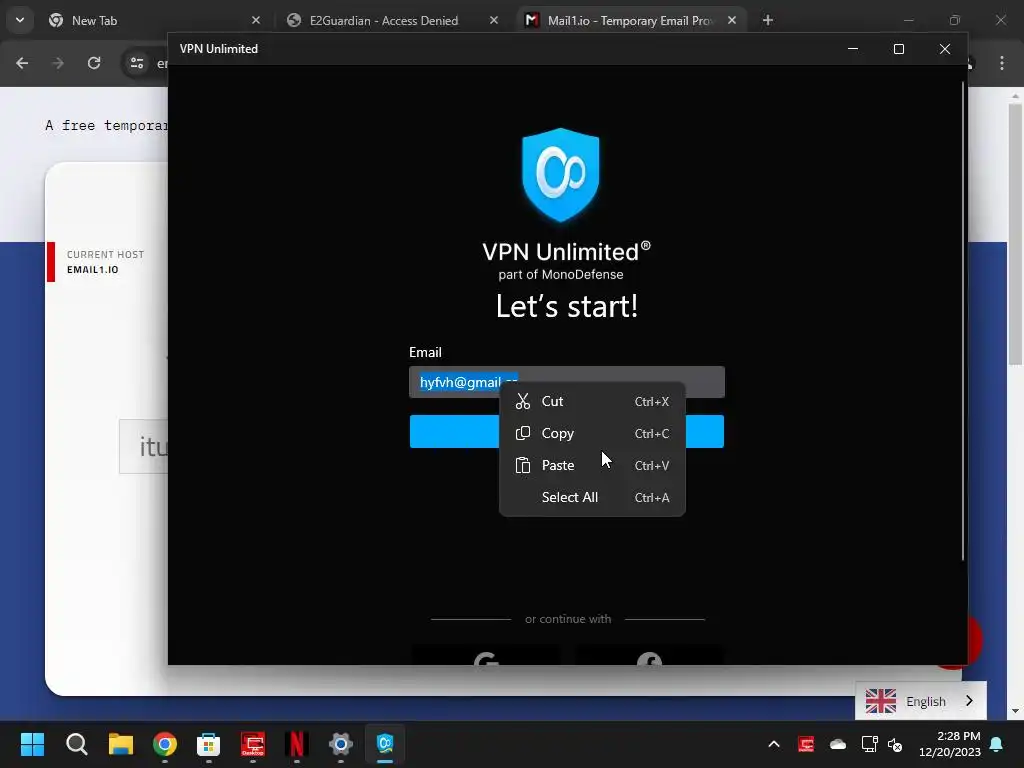Switch to the New Tab browser tab
Image resolution: width=1024 pixels, height=768 pixels.
coord(155,20)
